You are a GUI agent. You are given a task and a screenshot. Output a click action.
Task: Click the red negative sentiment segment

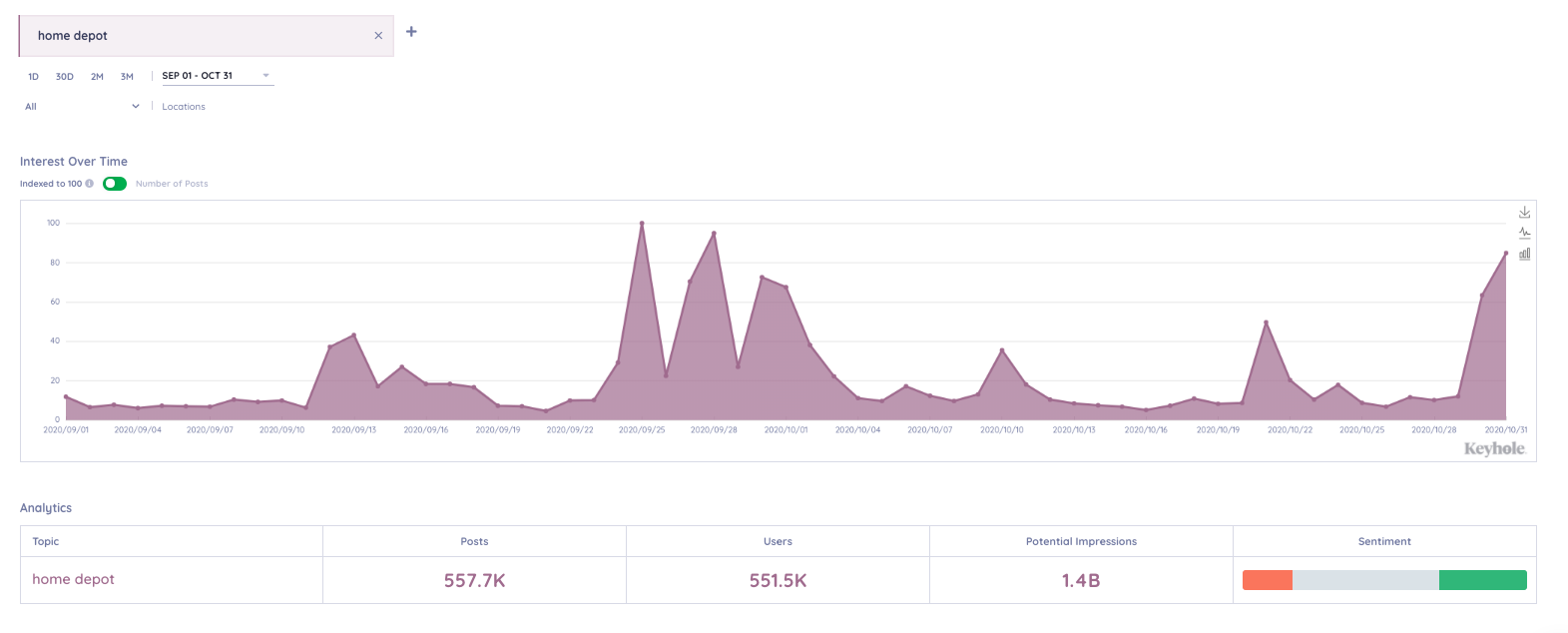coord(1268,580)
